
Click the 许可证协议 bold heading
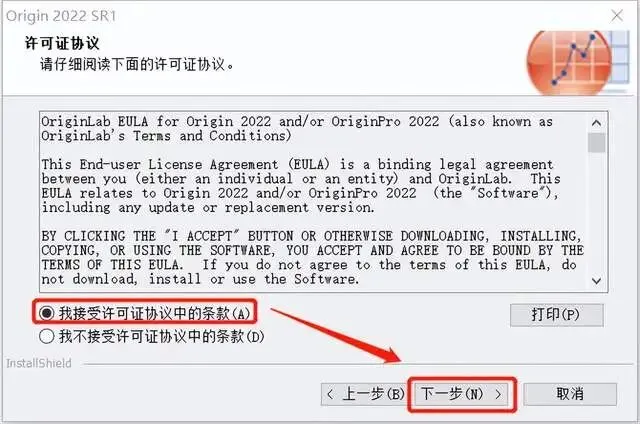pos(62,43)
